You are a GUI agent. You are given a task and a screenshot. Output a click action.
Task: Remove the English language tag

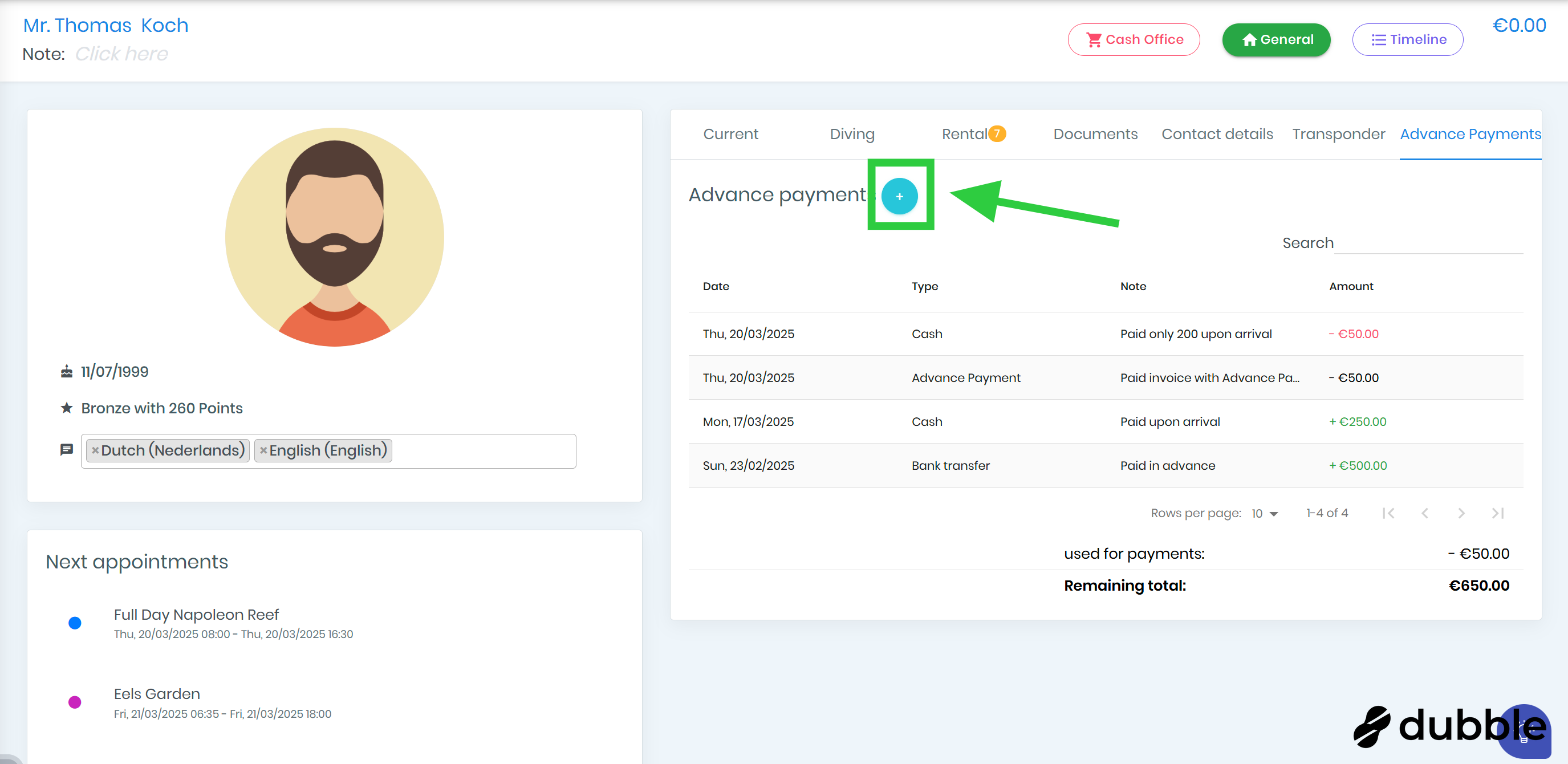(x=263, y=450)
